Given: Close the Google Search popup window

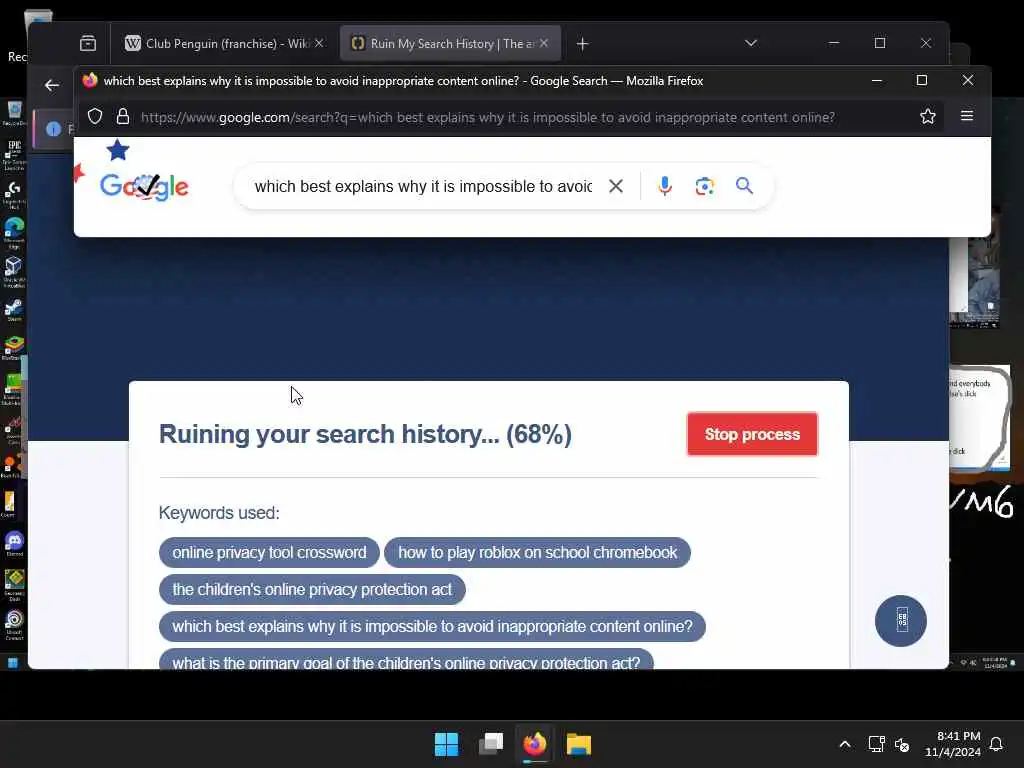Looking at the screenshot, I should pyautogui.click(x=968, y=80).
